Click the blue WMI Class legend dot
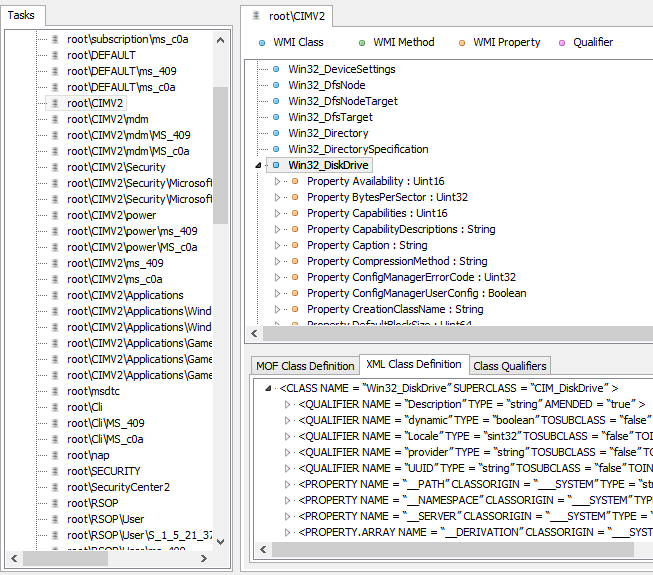 point(262,43)
